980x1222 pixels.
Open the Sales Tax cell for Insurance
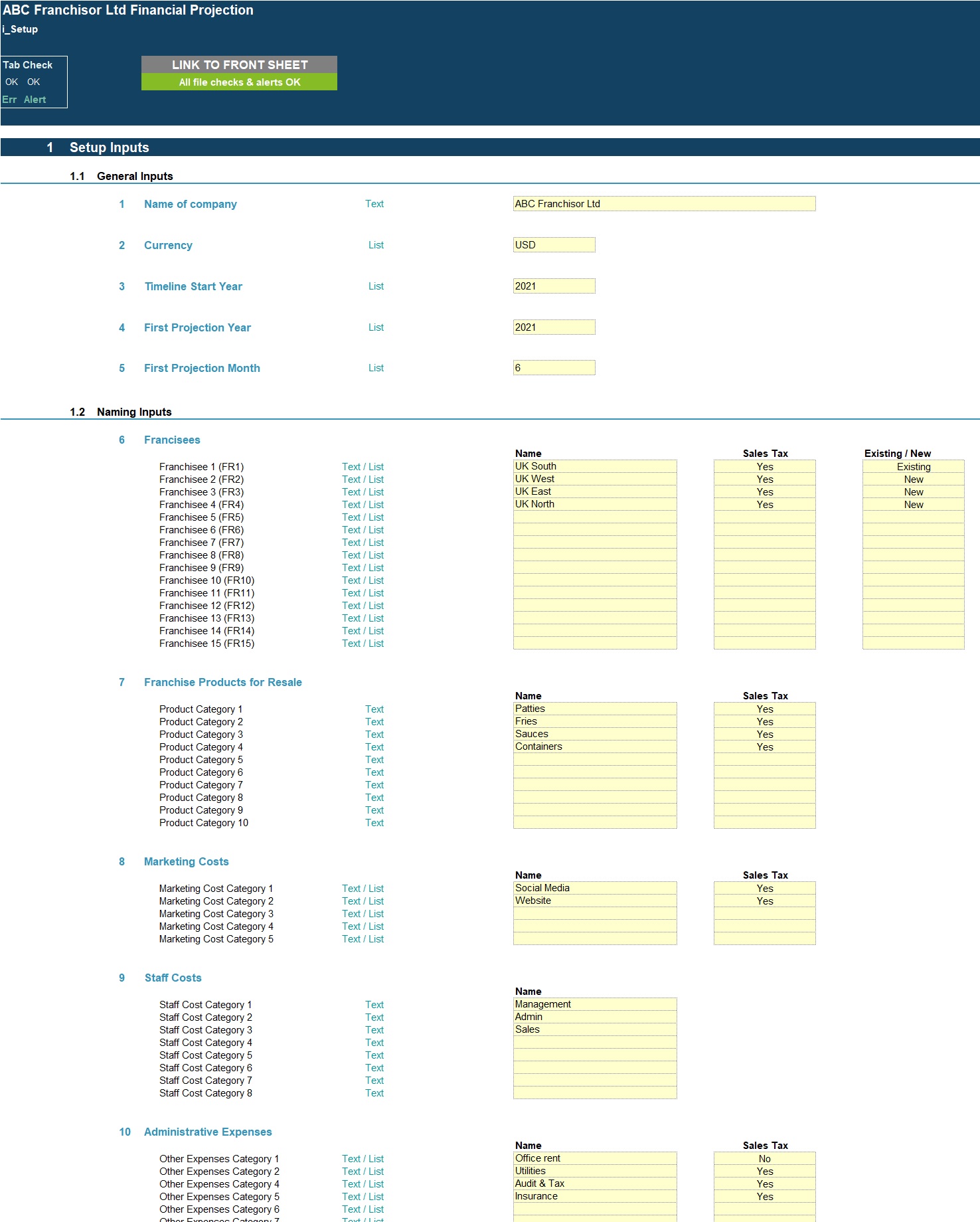pos(764,1196)
